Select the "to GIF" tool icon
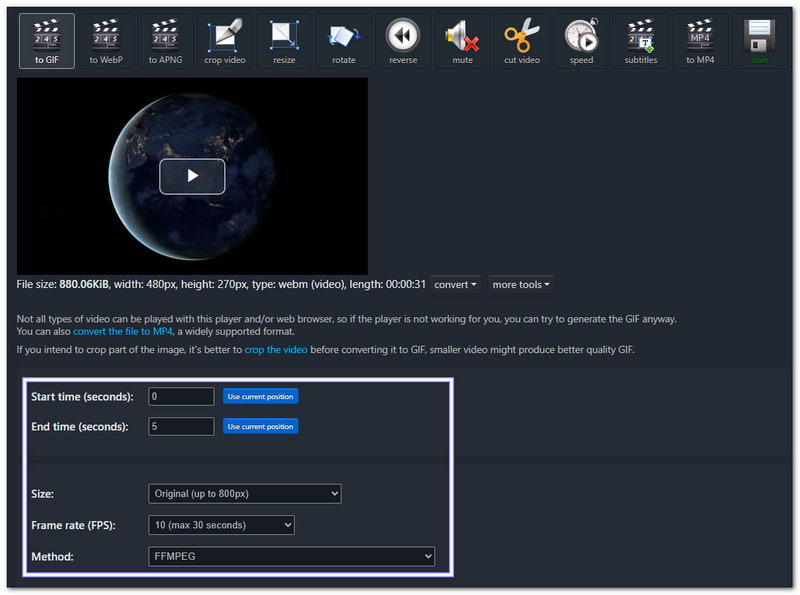This screenshot has width=800, height=595. pyautogui.click(x=45, y=40)
